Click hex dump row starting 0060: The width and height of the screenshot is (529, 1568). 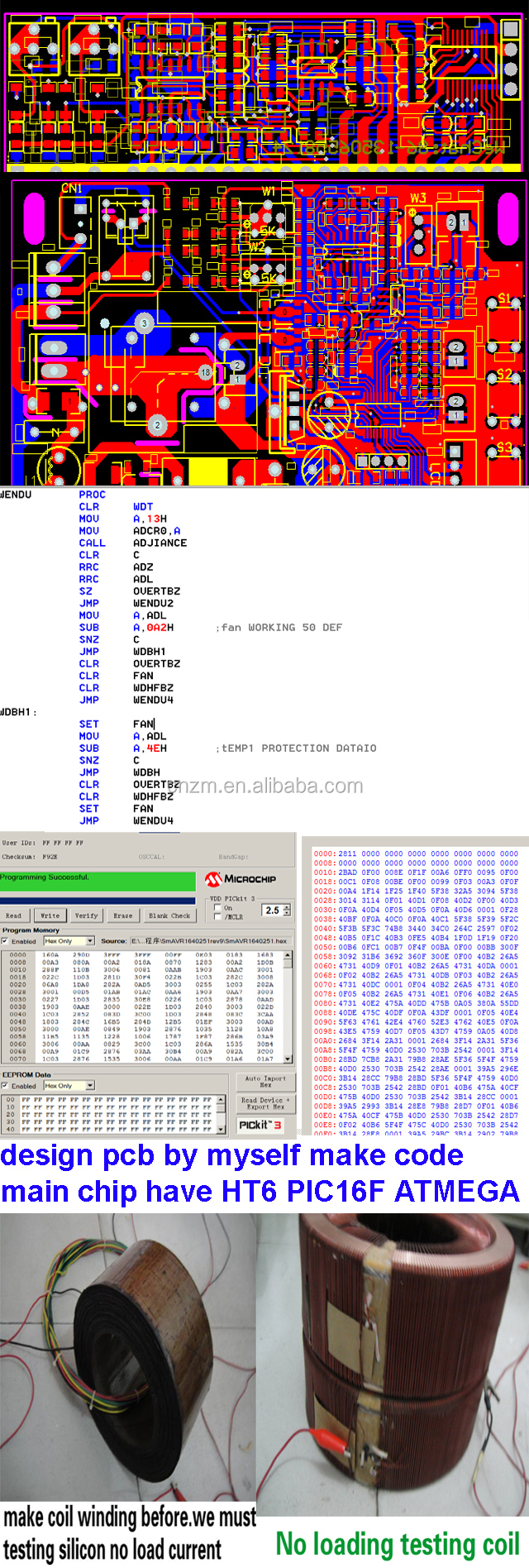click(417, 965)
